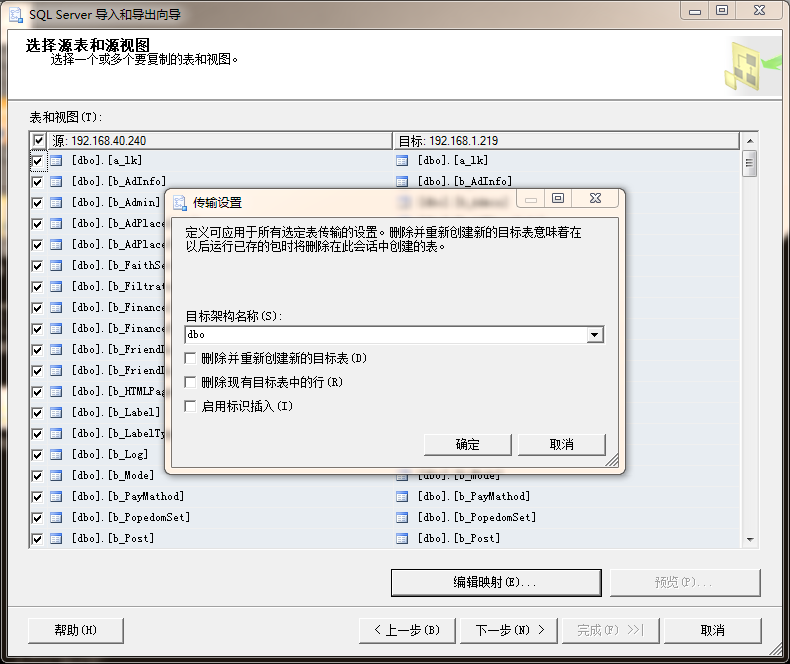Uncheck the [dbo].[b_Admin] source table

pos(37,203)
